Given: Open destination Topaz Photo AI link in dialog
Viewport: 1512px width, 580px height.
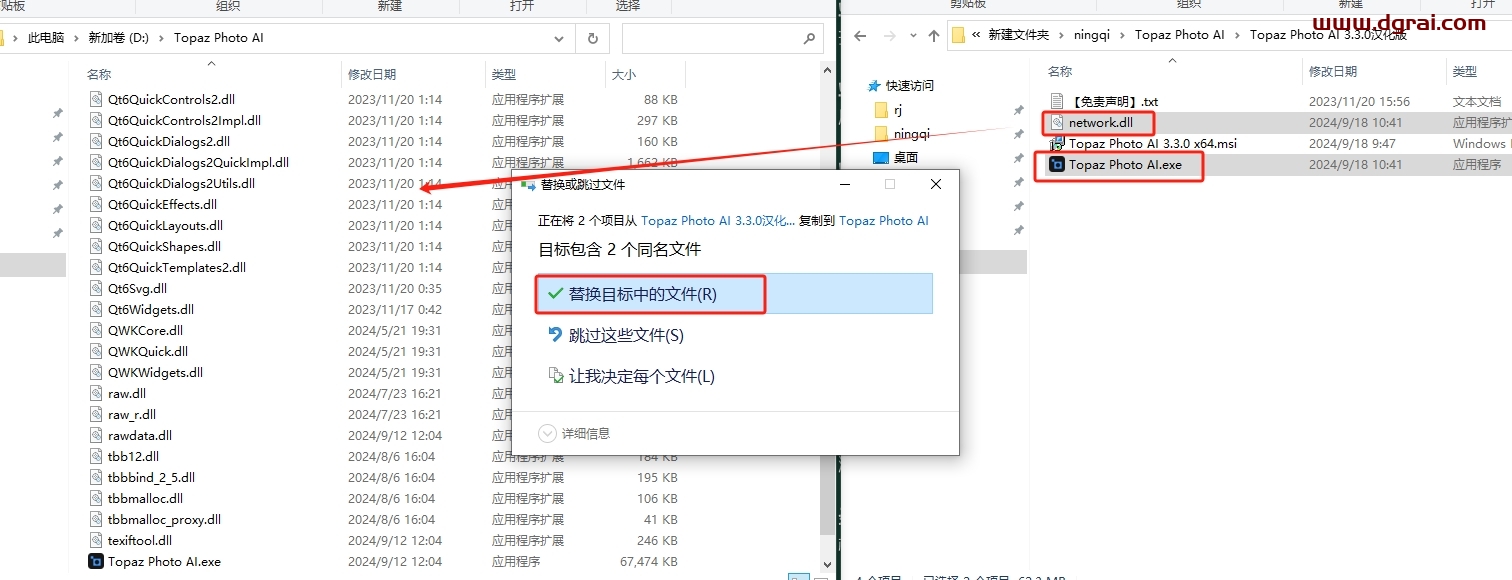Looking at the screenshot, I should pyautogui.click(x=884, y=220).
